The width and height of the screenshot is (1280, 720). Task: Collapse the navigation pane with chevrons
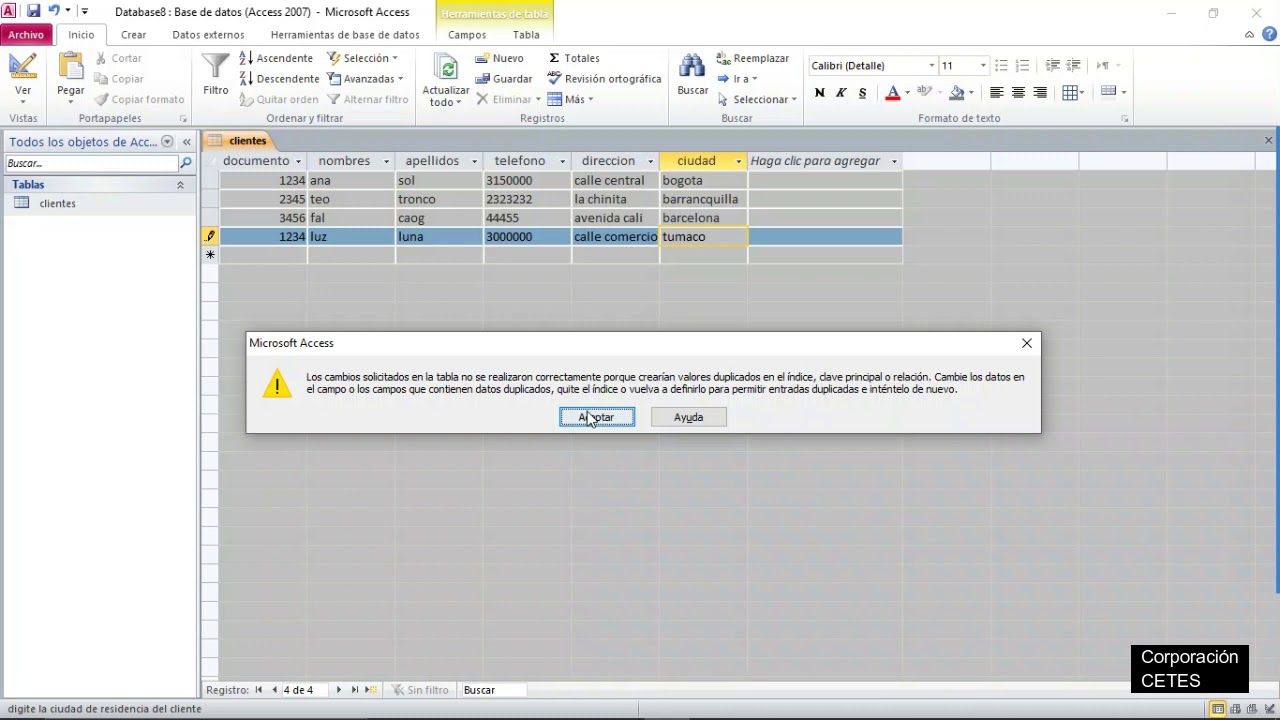click(x=186, y=142)
